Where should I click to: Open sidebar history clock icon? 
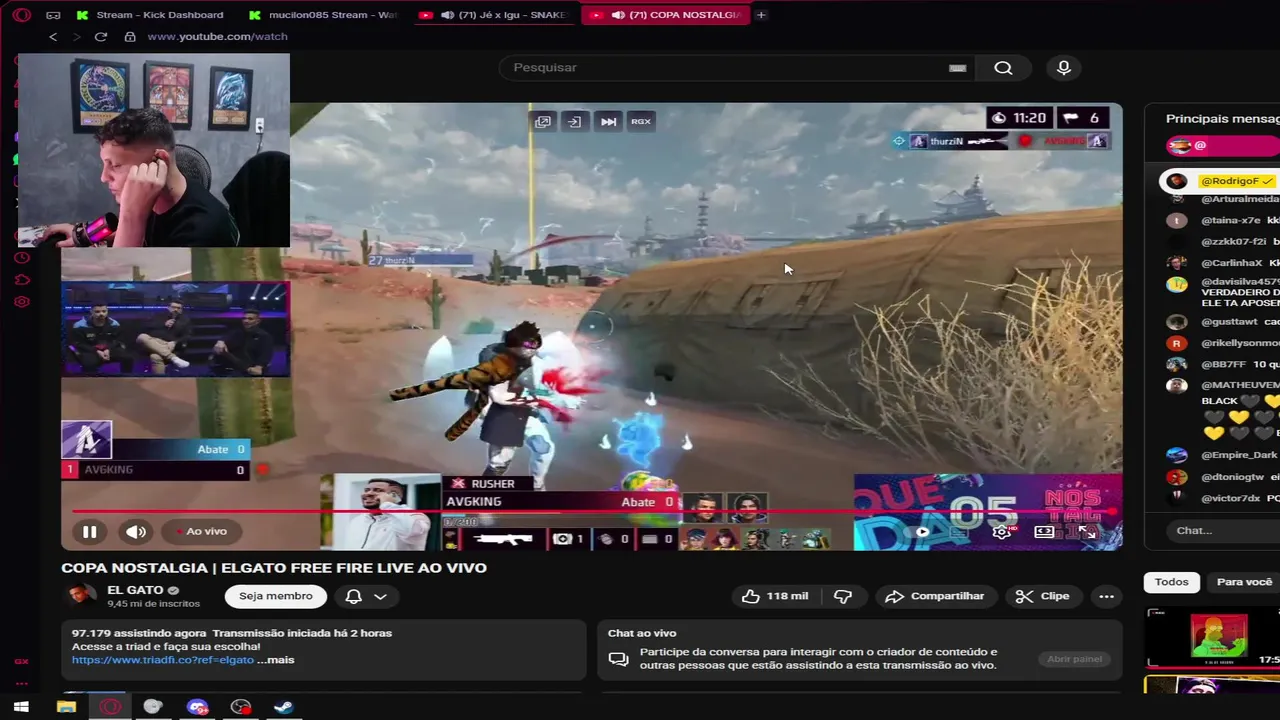(x=21, y=258)
